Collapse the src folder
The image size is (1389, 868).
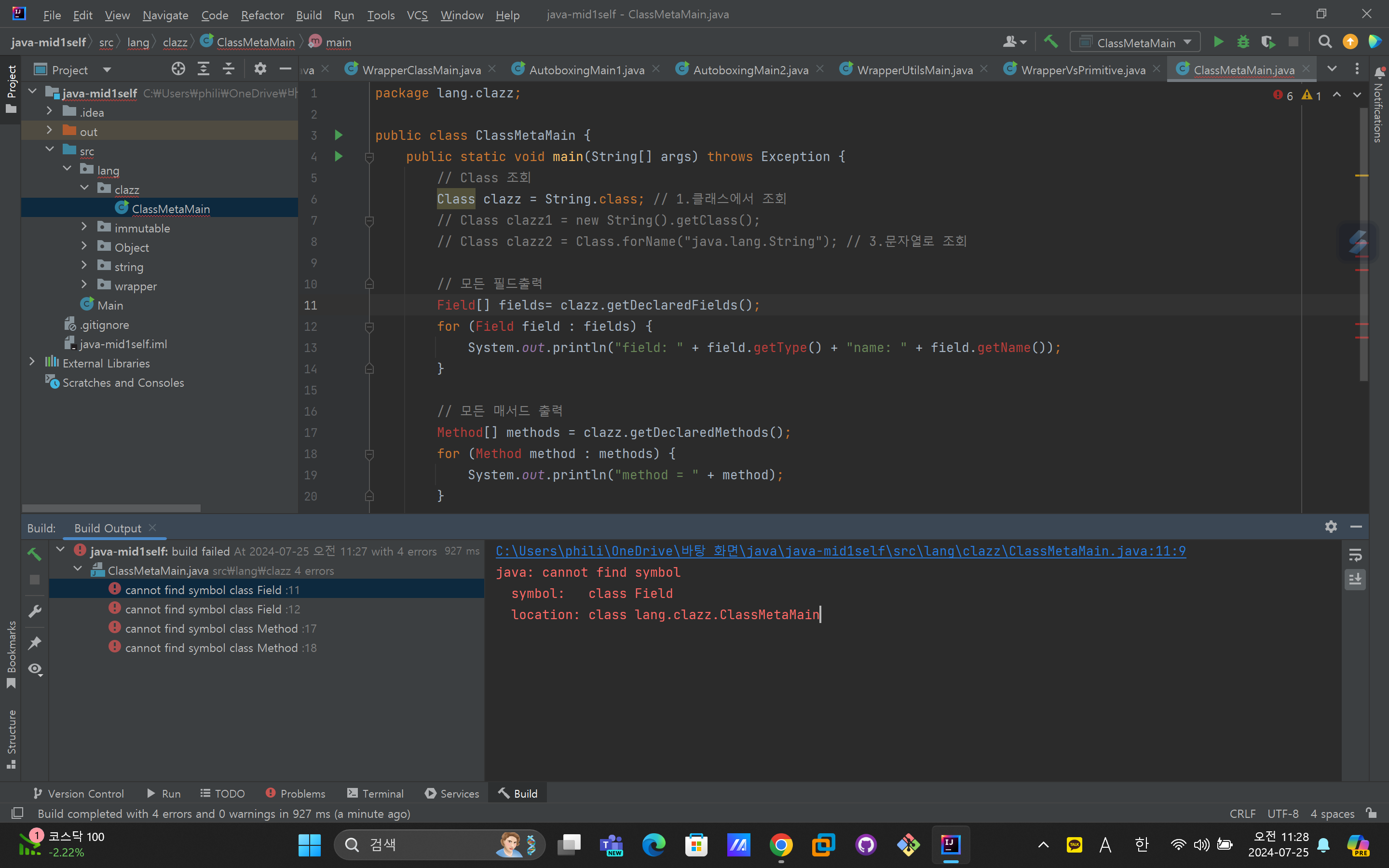click(49, 150)
